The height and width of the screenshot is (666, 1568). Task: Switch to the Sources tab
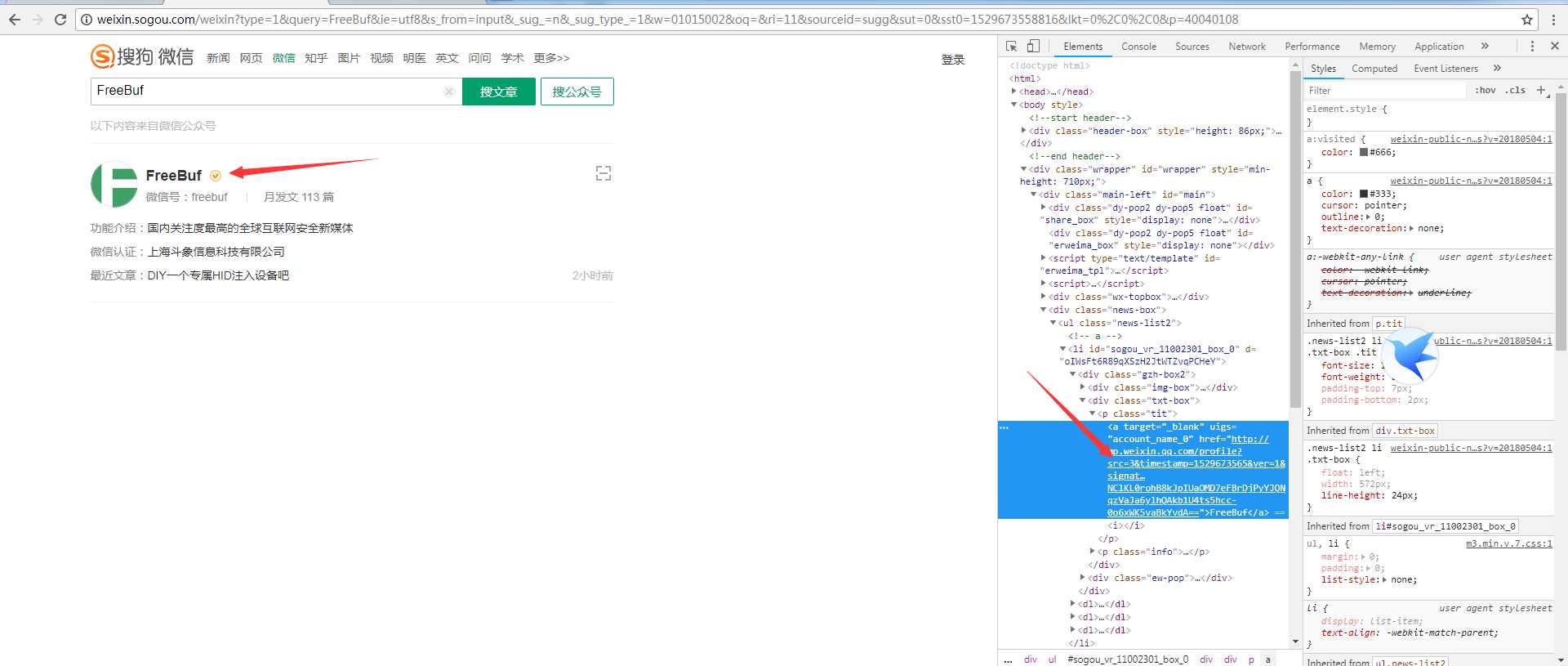tap(1192, 47)
